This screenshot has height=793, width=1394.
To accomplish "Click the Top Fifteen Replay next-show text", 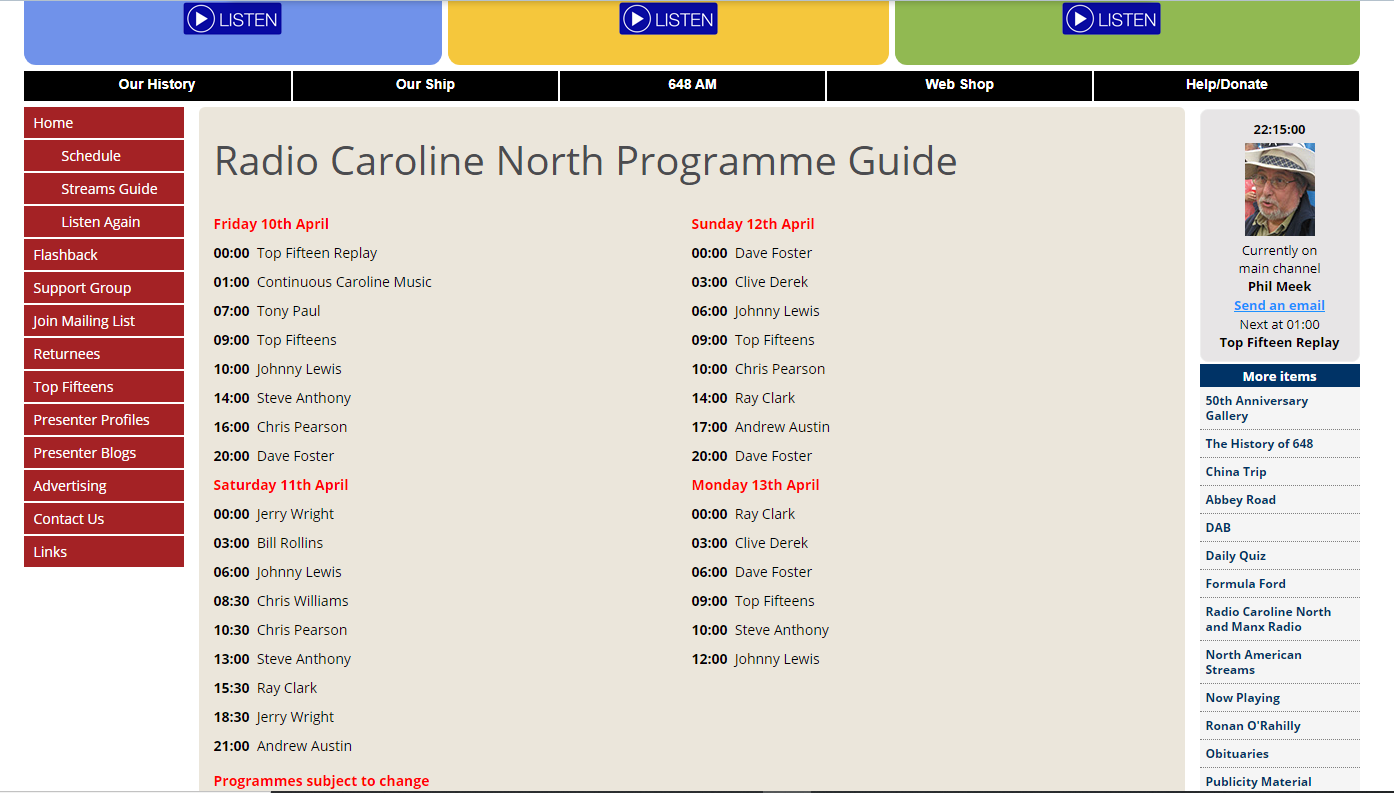I will pyautogui.click(x=1279, y=342).
